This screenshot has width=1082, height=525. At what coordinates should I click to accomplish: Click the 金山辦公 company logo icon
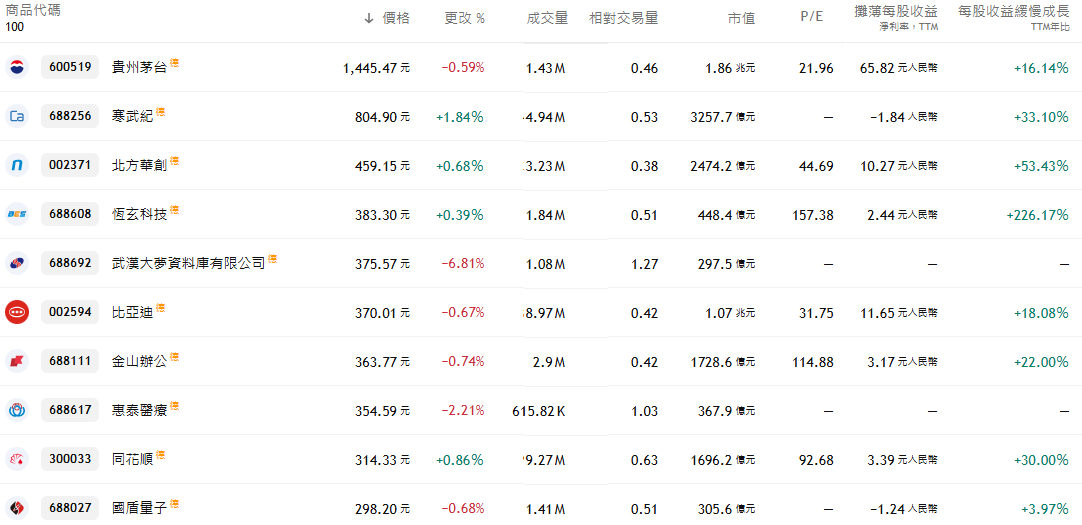[x=17, y=361]
